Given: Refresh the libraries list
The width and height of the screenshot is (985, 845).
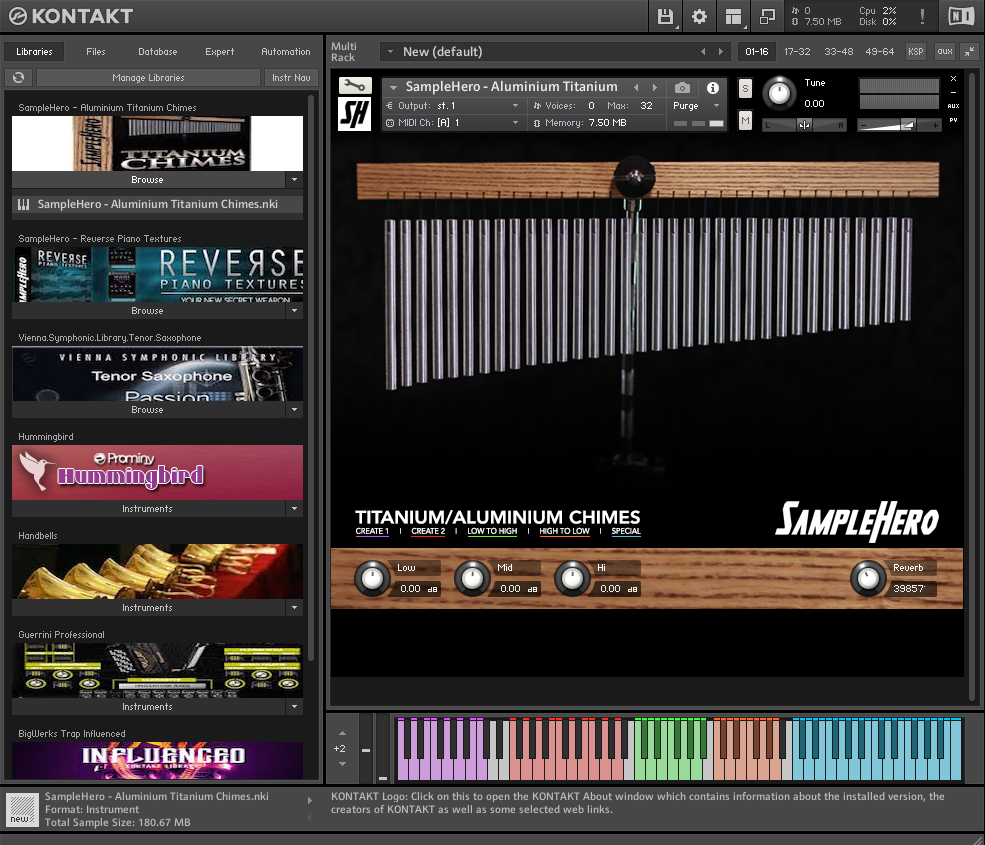Looking at the screenshot, I should 19,77.
